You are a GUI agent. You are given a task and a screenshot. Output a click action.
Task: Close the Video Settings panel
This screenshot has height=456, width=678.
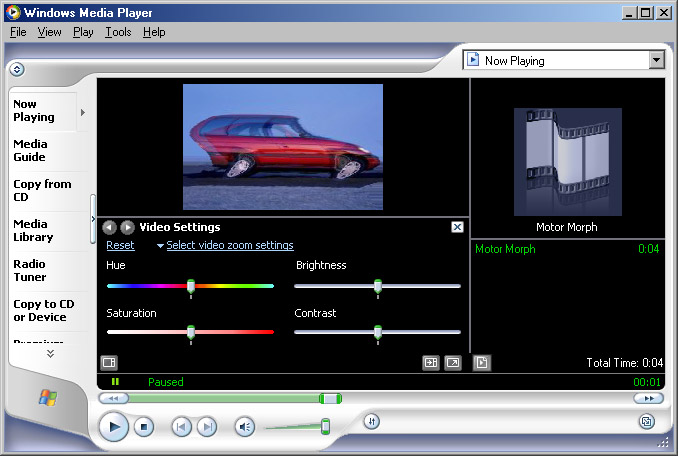click(457, 227)
